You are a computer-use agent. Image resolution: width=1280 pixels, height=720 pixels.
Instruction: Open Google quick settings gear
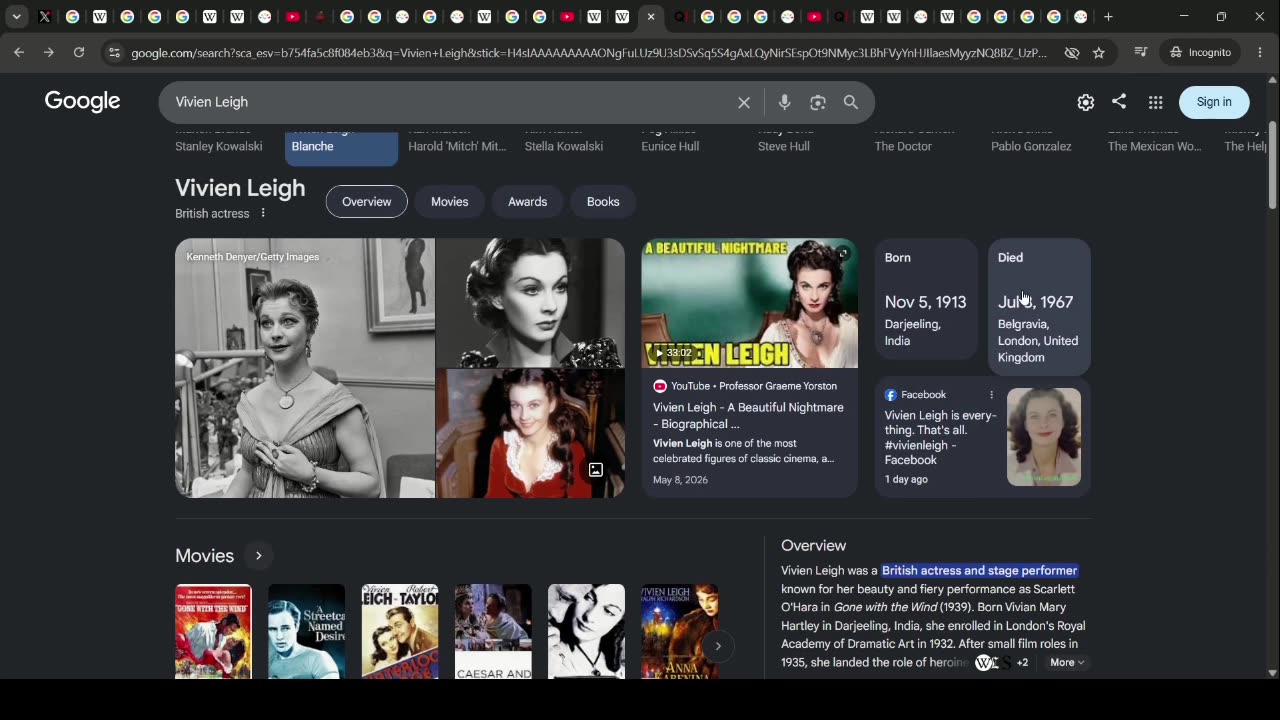(1086, 102)
